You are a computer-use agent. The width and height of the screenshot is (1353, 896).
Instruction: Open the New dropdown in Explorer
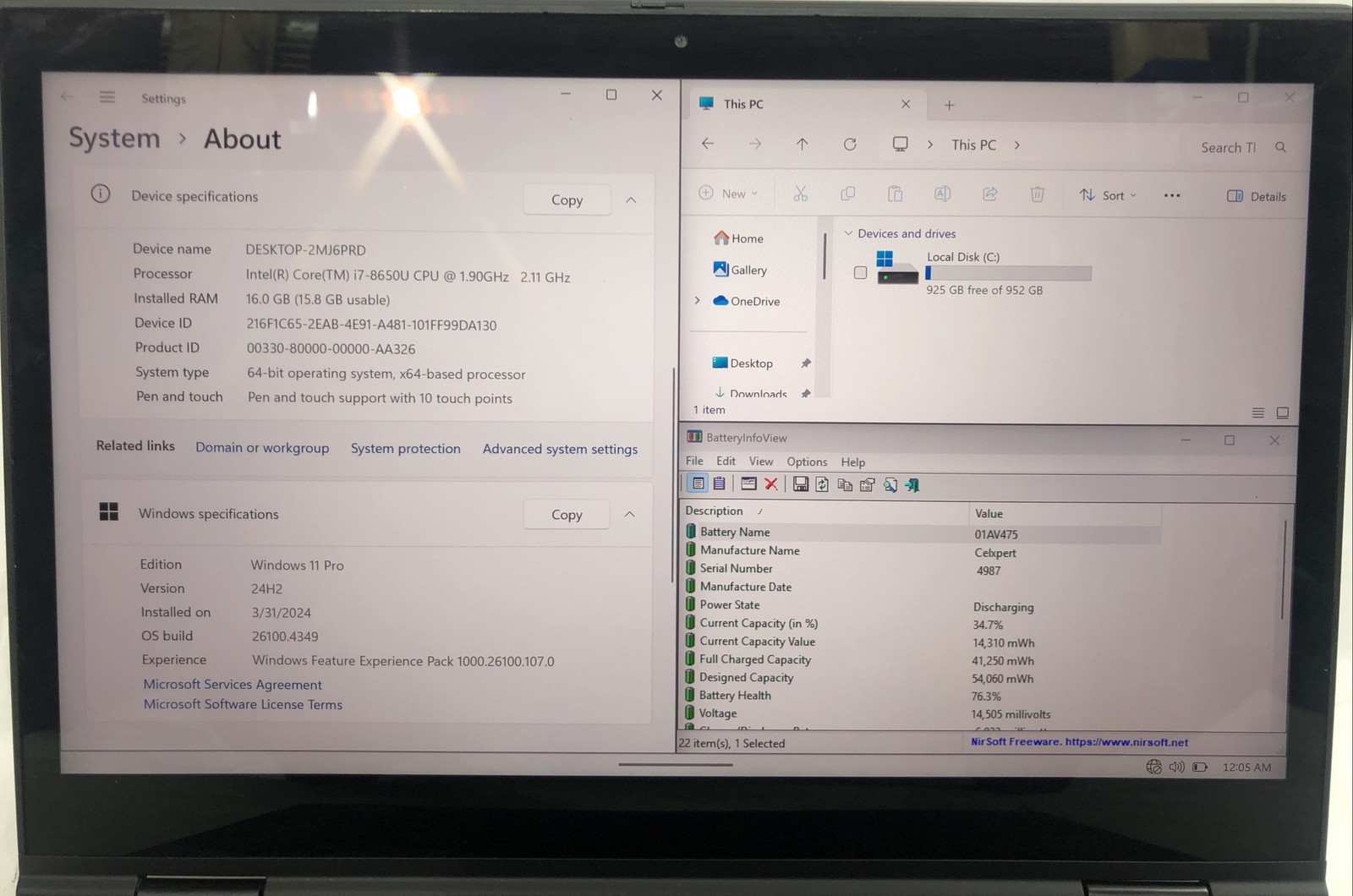[728, 194]
